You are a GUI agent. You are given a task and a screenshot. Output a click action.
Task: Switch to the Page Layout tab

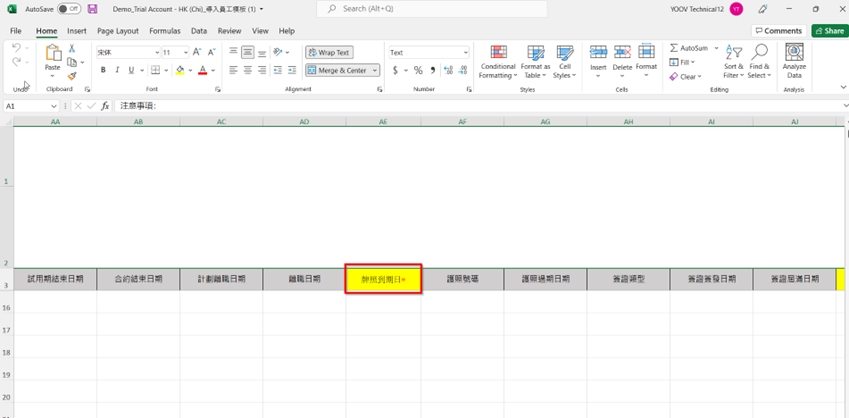coord(118,31)
